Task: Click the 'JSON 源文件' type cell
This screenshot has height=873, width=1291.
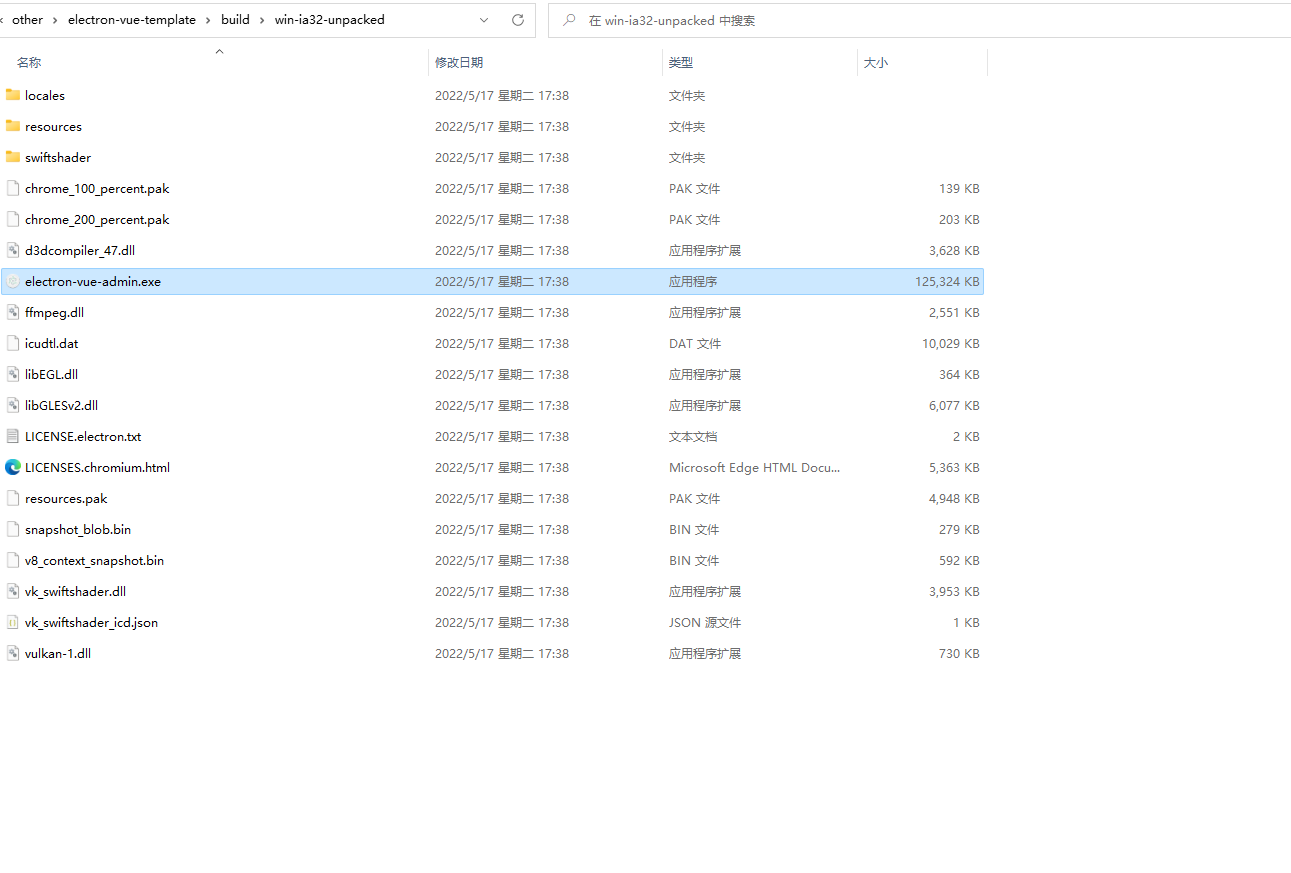Action: click(705, 623)
